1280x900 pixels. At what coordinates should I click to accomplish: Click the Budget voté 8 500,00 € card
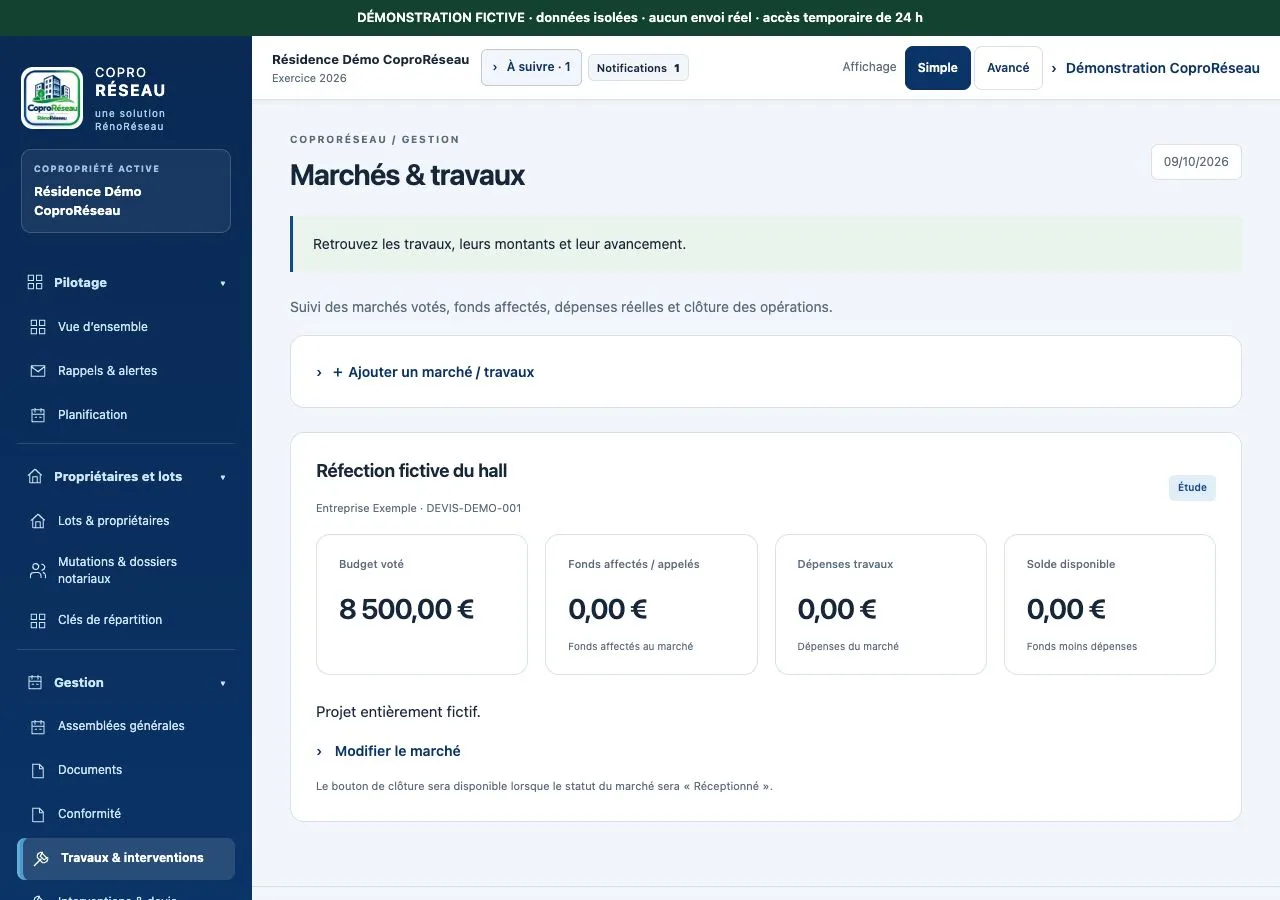[x=422, y=604]
